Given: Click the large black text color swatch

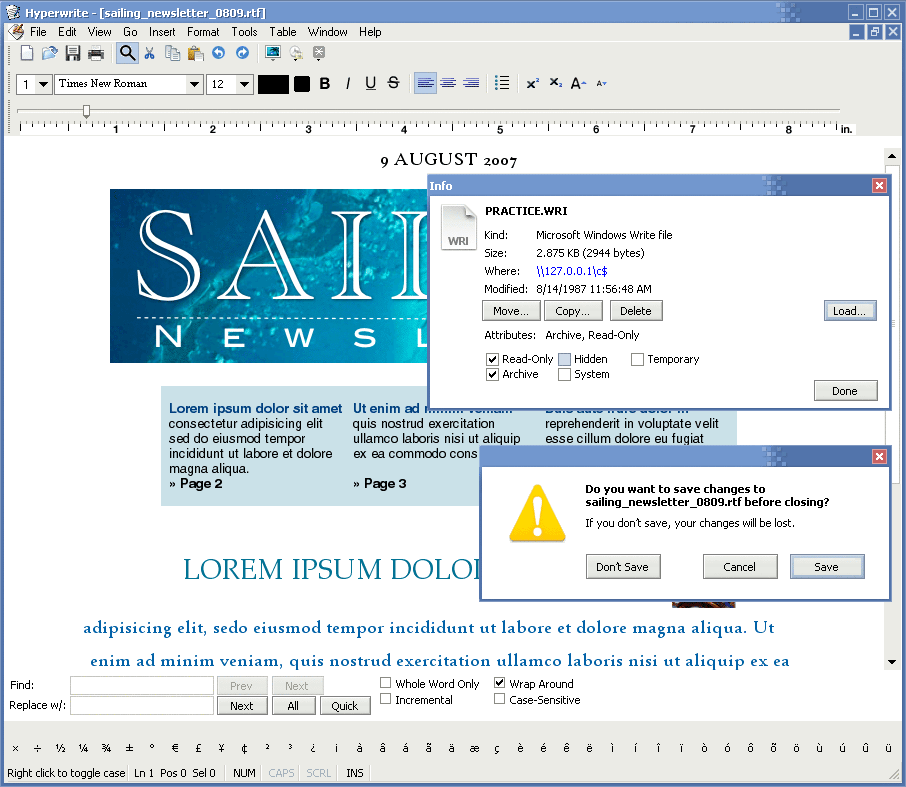Looking at the screenshot, I should (x=273, y=84).
